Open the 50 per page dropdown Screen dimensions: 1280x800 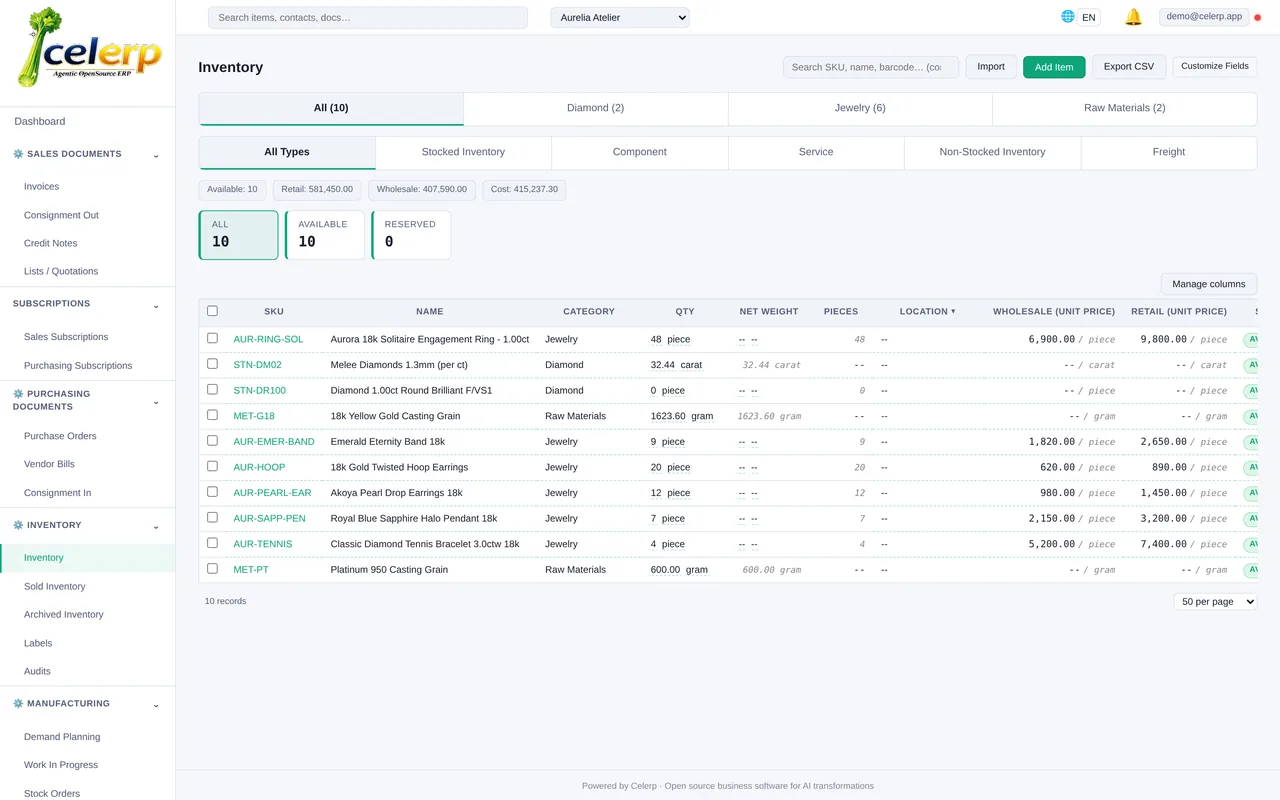(1215, 602)
